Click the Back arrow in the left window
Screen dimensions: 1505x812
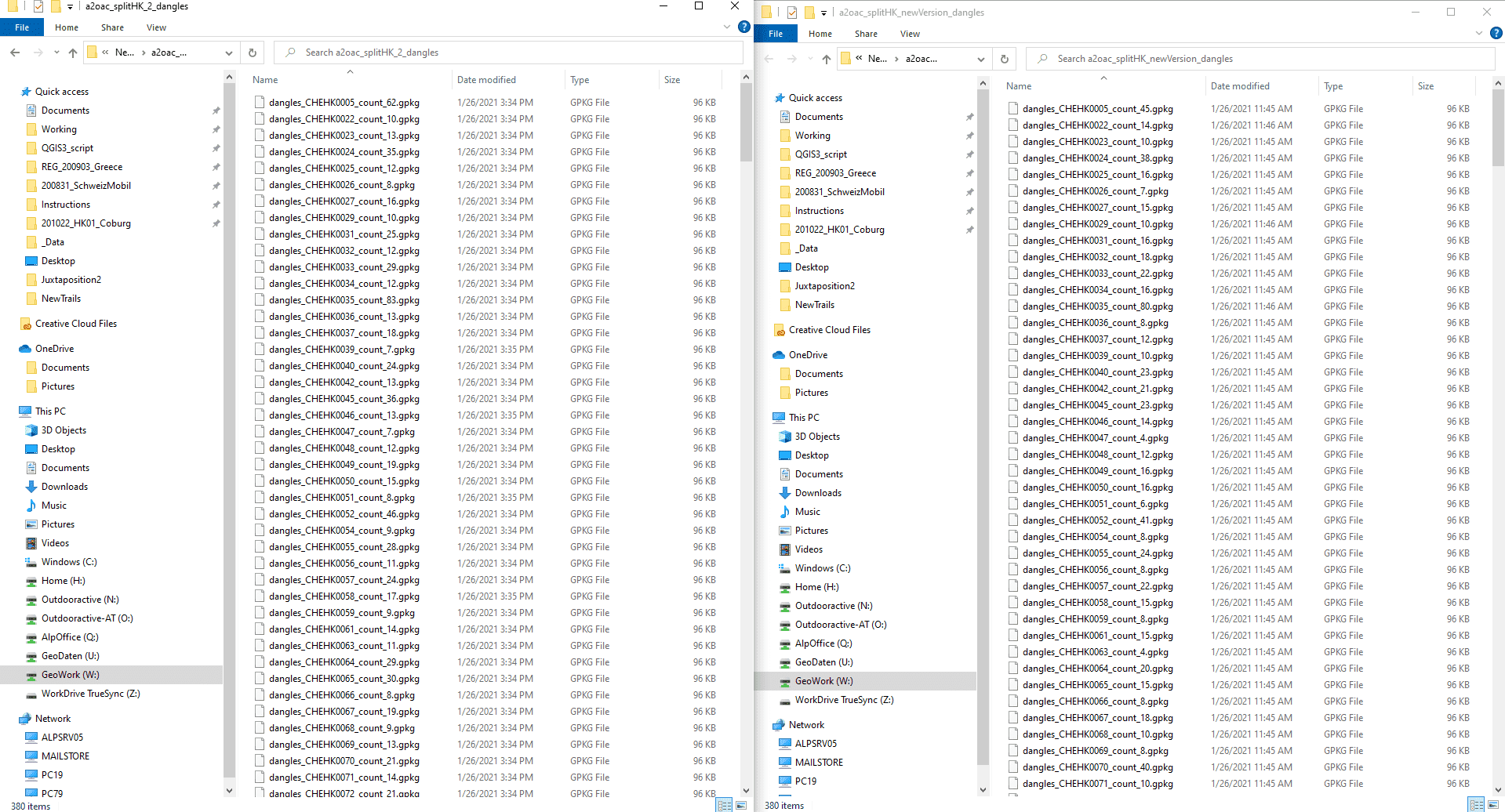[15, 53]
